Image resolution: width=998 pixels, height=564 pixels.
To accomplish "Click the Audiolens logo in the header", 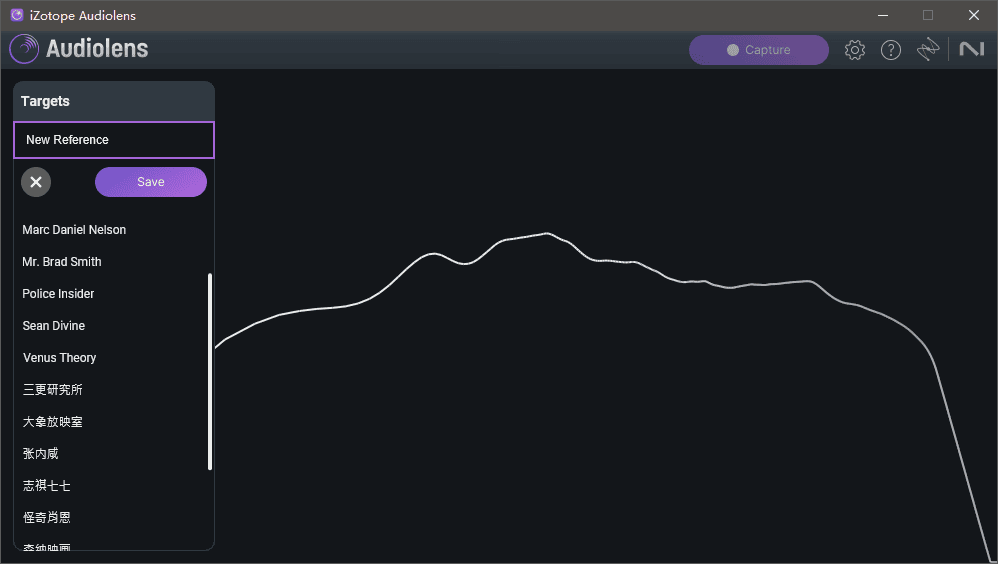I will 79,49.
